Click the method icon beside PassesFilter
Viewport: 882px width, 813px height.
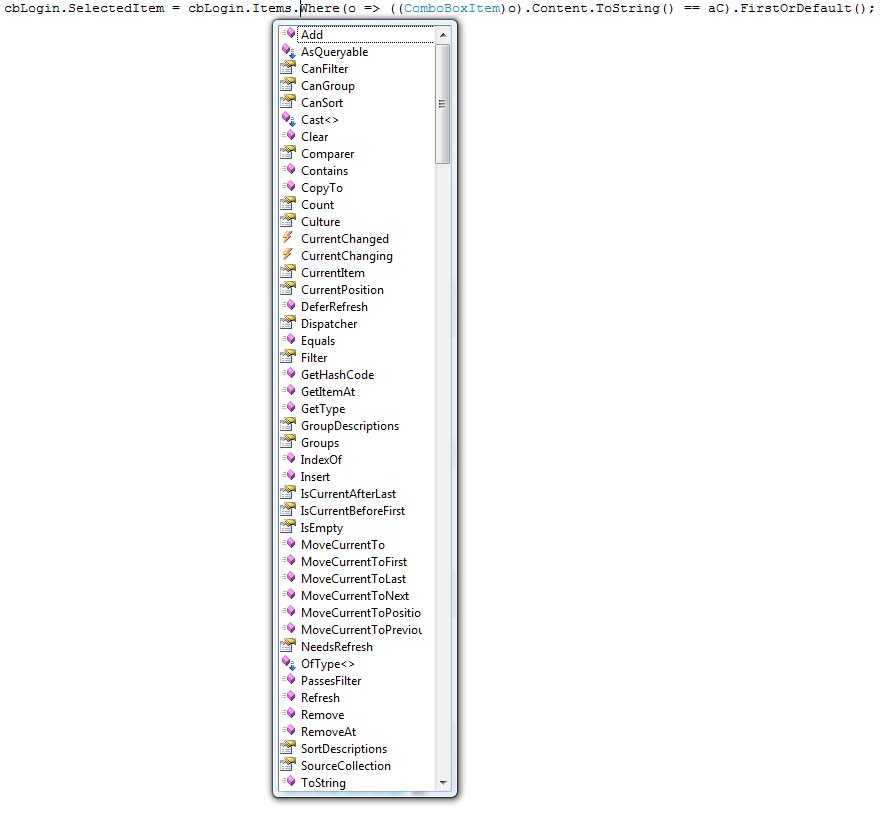pos(289,680)
